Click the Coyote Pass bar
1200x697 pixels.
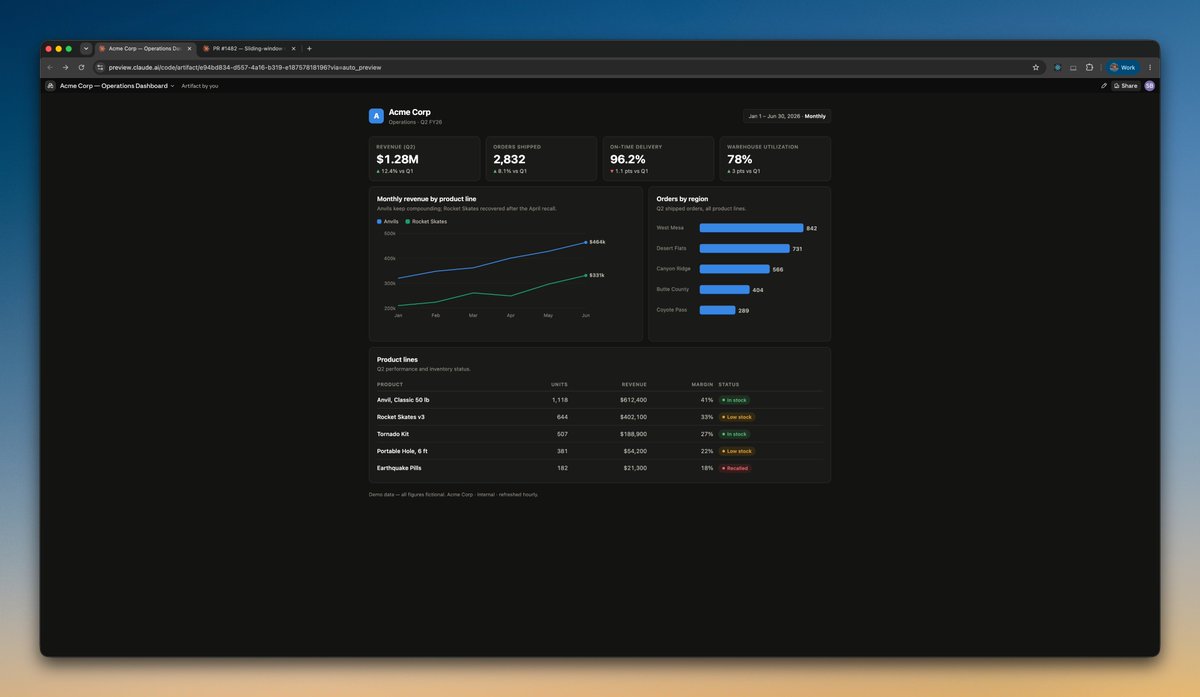pos(717,310)
